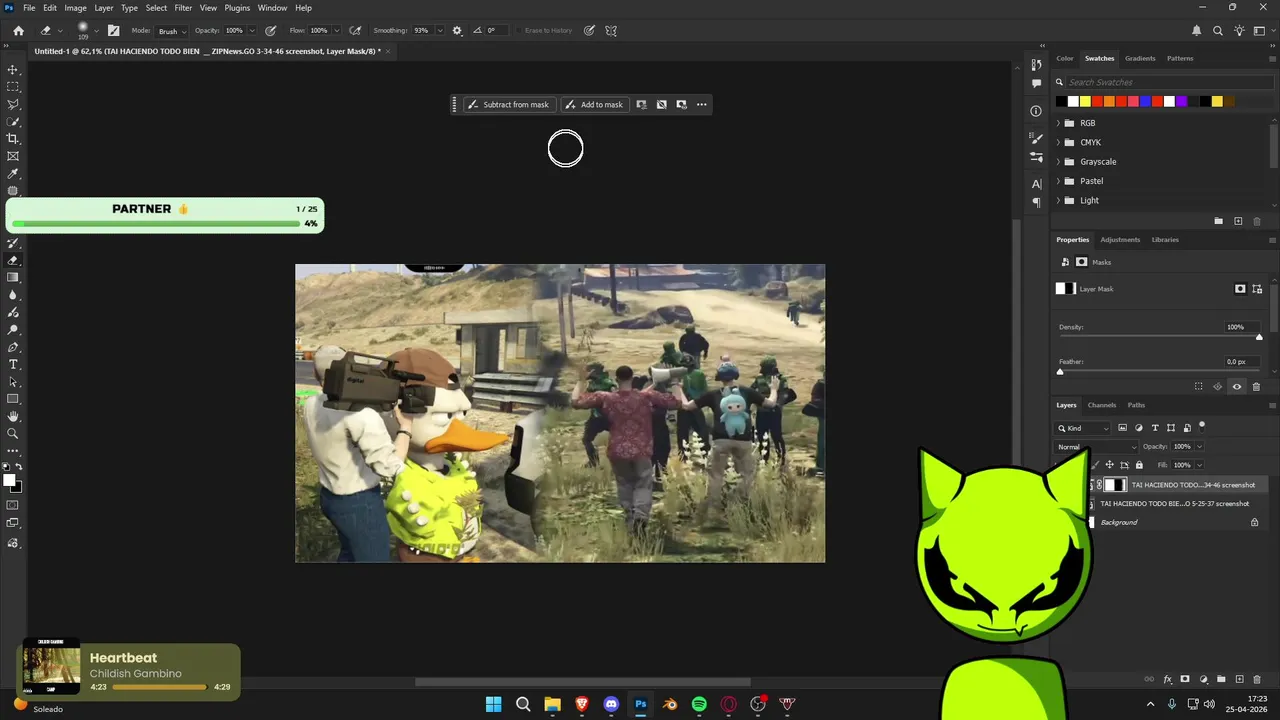
Task: Expand the Grayscale swatch group
Action: [x=1058, y=162]
